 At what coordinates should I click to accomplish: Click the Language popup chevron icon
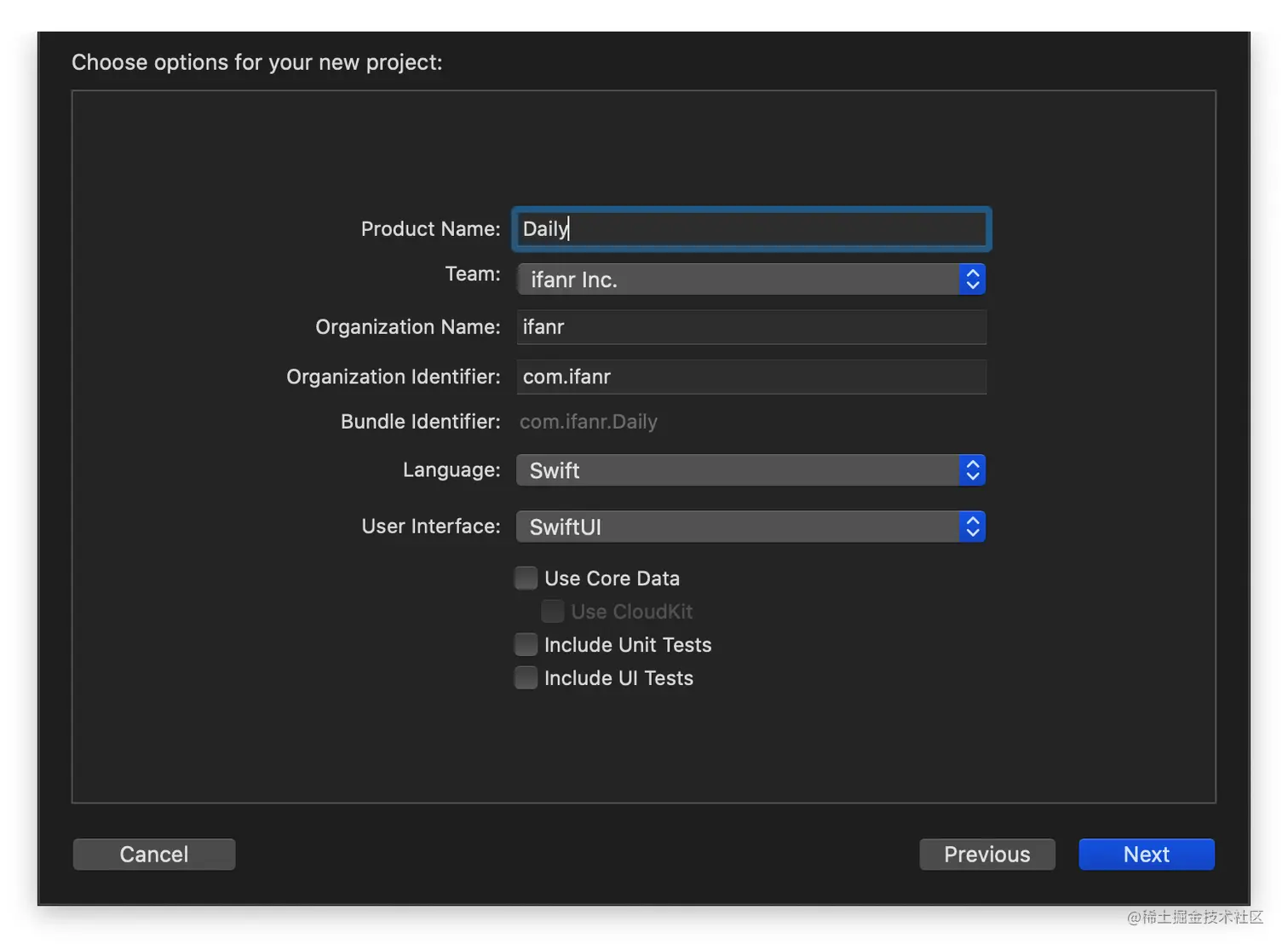pos(972,470)
